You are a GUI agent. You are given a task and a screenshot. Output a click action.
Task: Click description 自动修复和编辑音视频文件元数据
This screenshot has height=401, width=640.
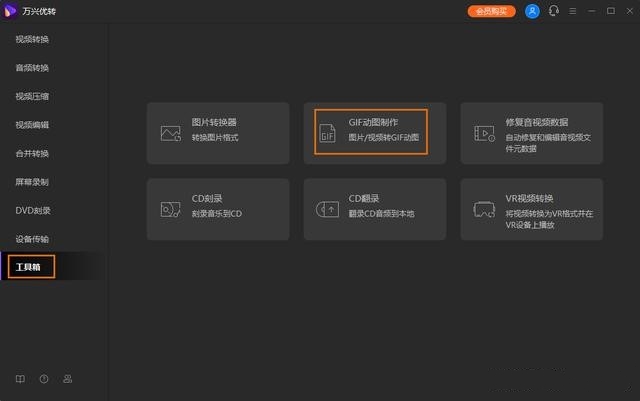coord(548,143)
